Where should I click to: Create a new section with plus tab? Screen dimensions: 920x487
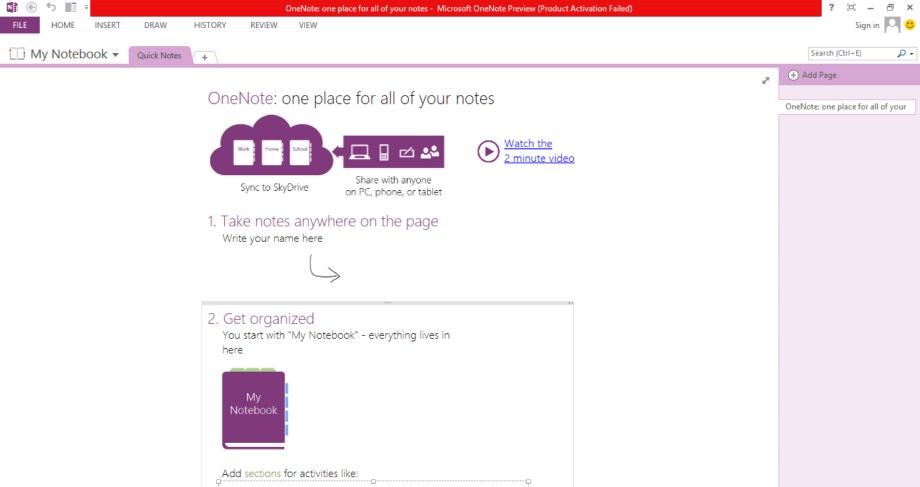coord(205,58)
